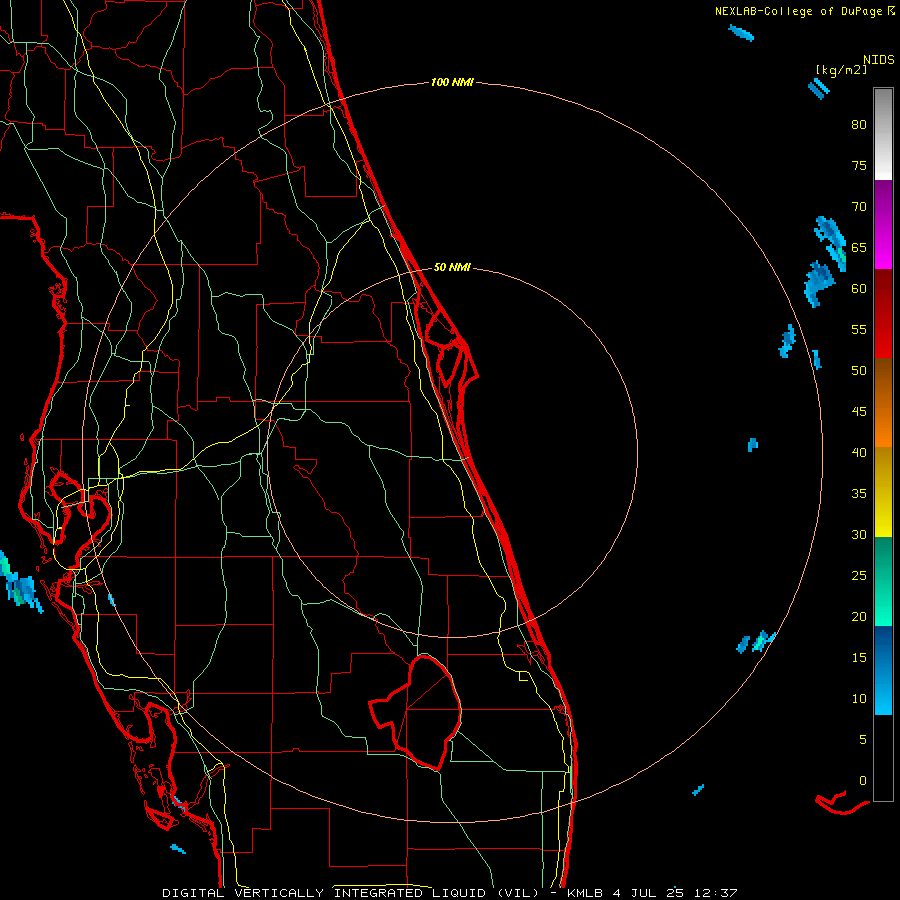This screenshot has width=900, height=900.
Task: Click the 4 JUL 25 date in footer
Action: pyautogui.click(x=649, y=893)
